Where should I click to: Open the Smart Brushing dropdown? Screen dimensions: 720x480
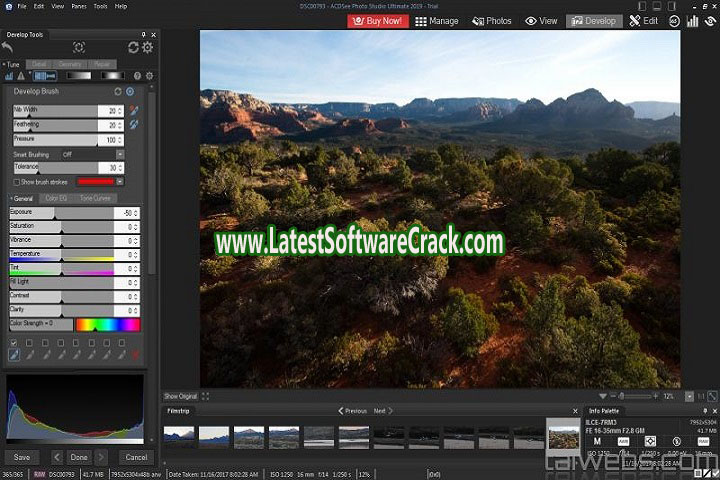pos(120,154)
